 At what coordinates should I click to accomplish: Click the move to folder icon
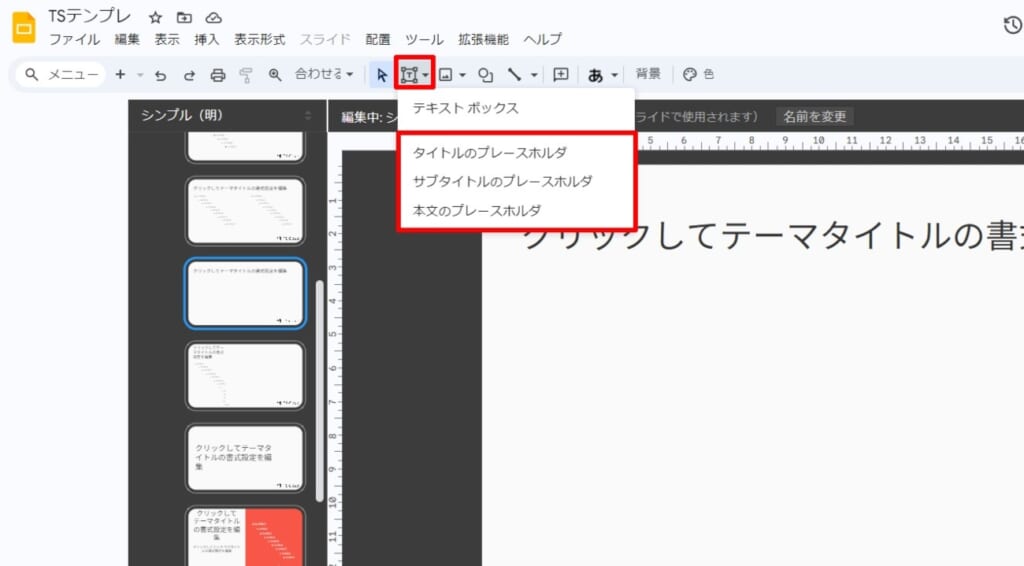tap(184, 18)
